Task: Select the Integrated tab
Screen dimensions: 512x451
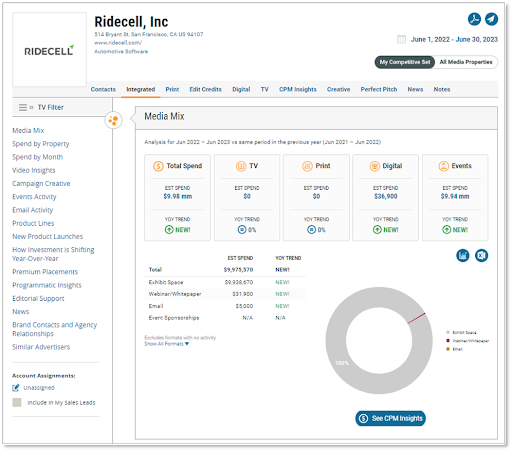Action: [x=141, y=89]
